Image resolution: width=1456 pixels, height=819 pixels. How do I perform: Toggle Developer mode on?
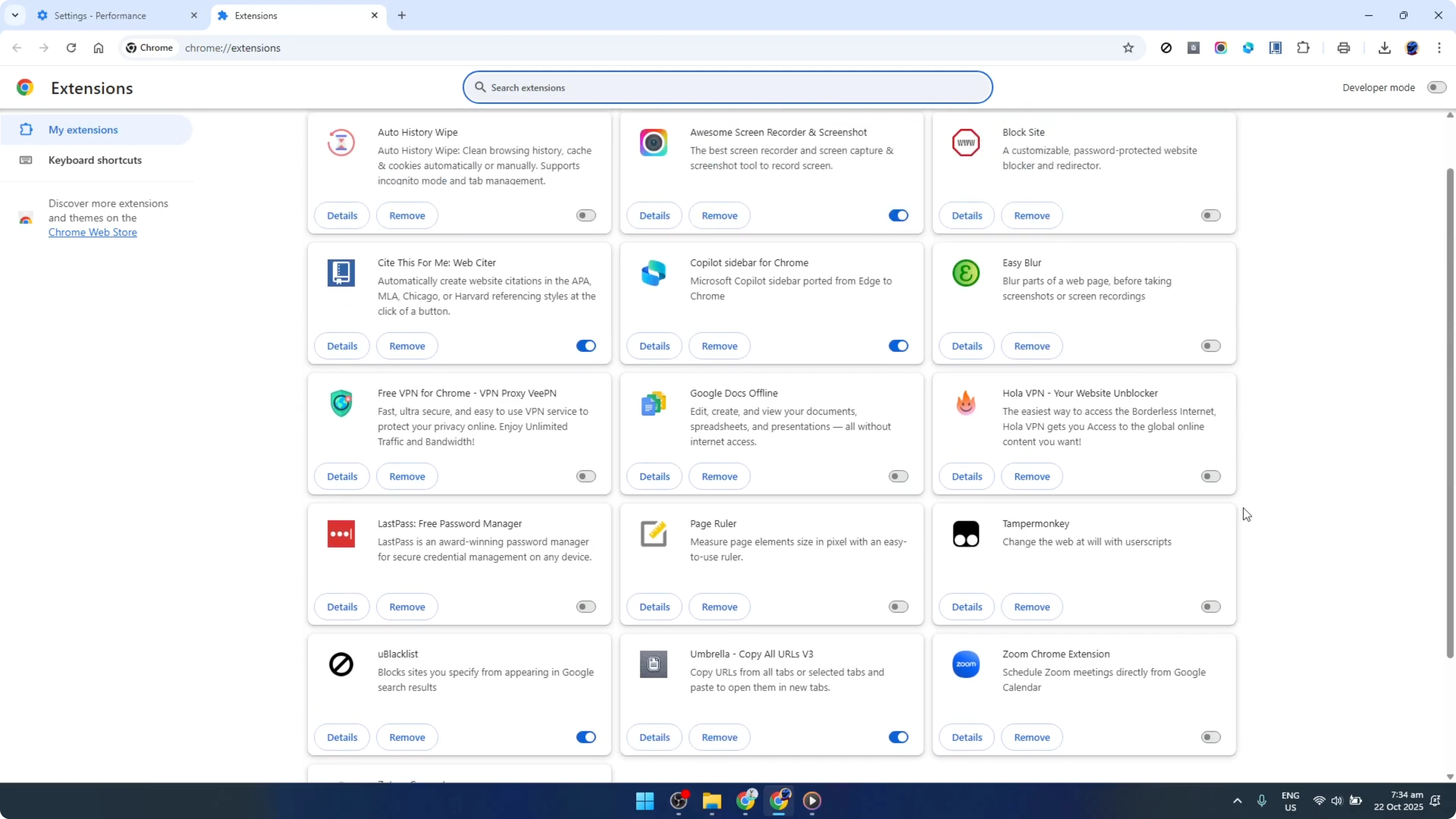[x=1436, y=87]
